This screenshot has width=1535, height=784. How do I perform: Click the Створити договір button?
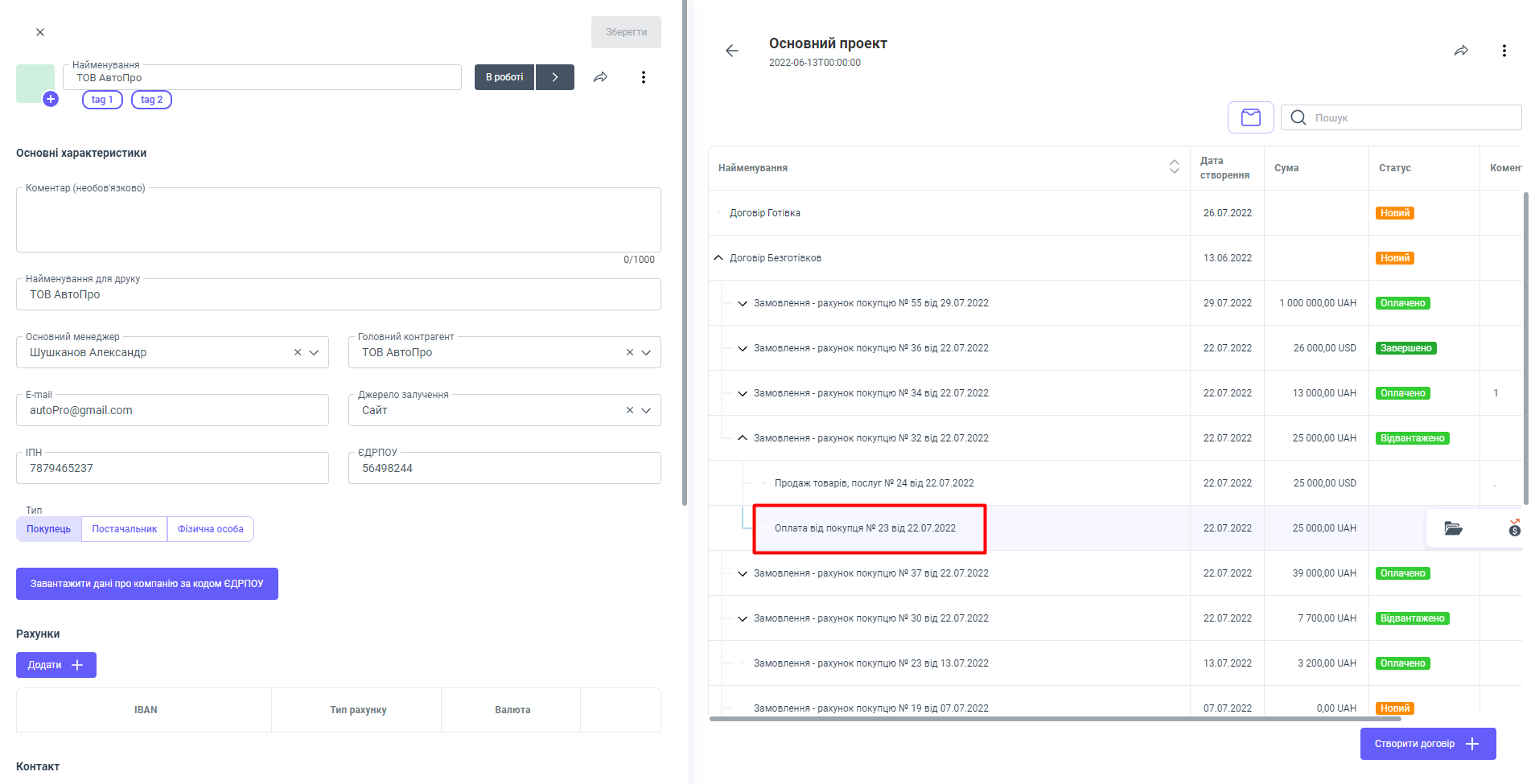click(x=1427, y=744)
